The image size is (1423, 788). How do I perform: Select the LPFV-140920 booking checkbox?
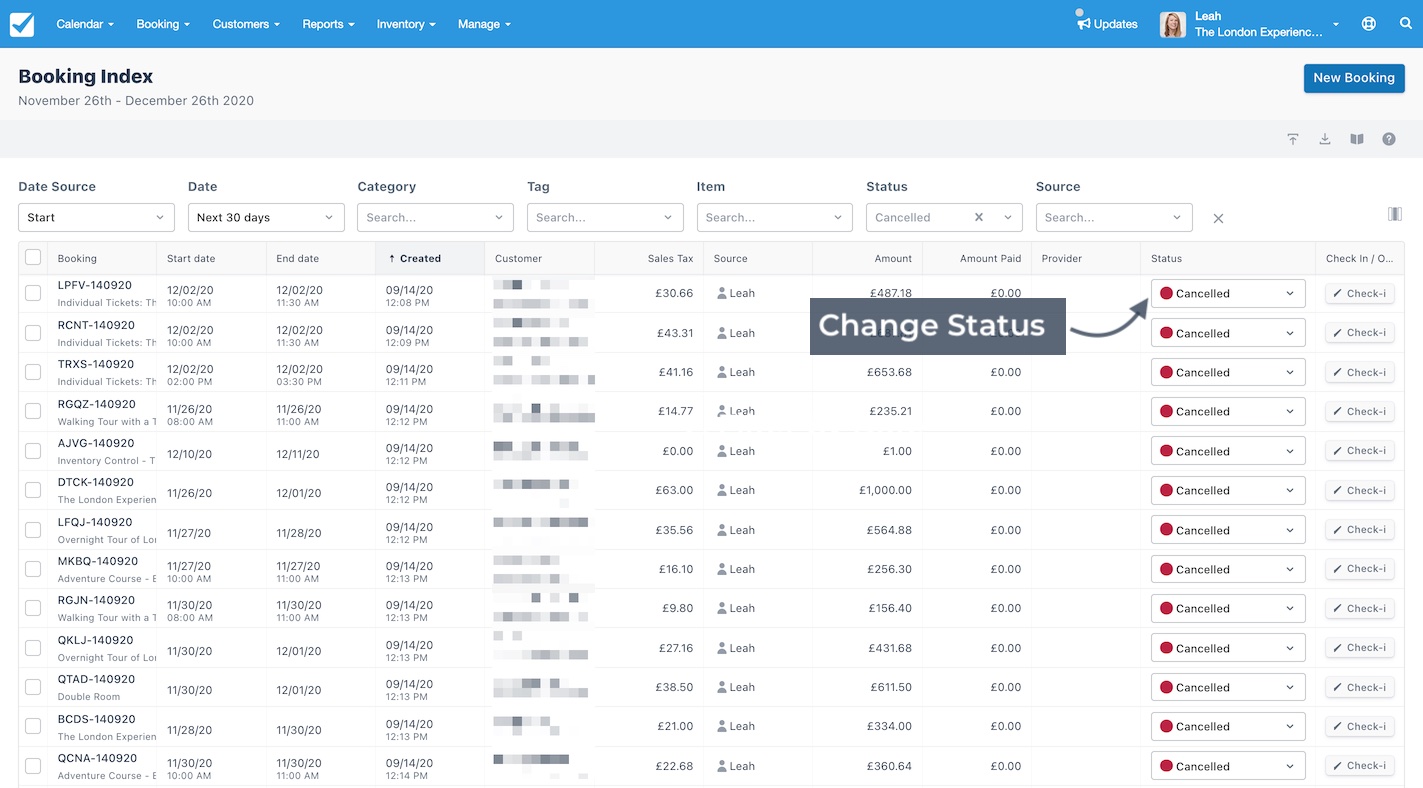point(33,293)
